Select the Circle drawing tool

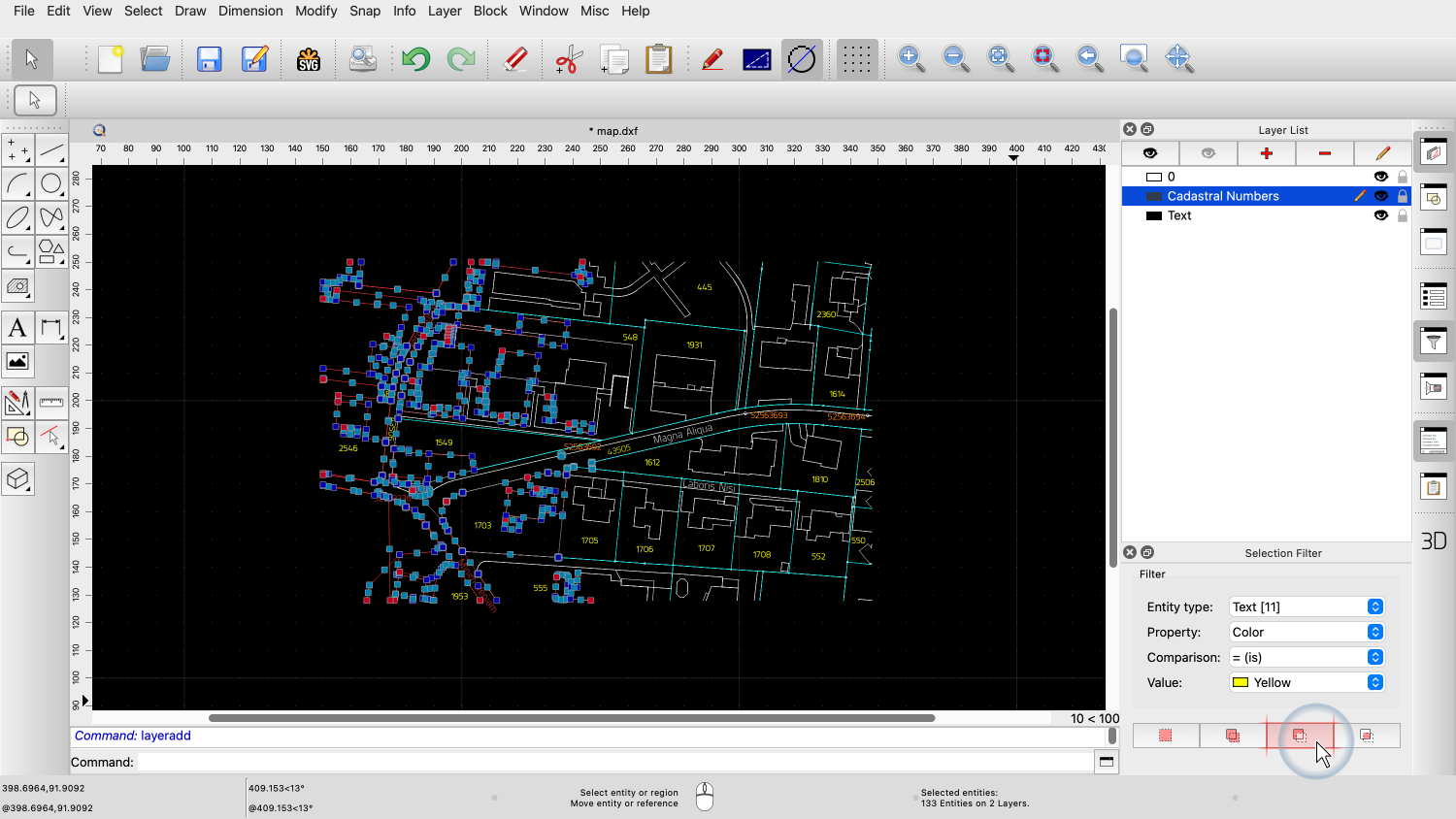coord(51,183)
